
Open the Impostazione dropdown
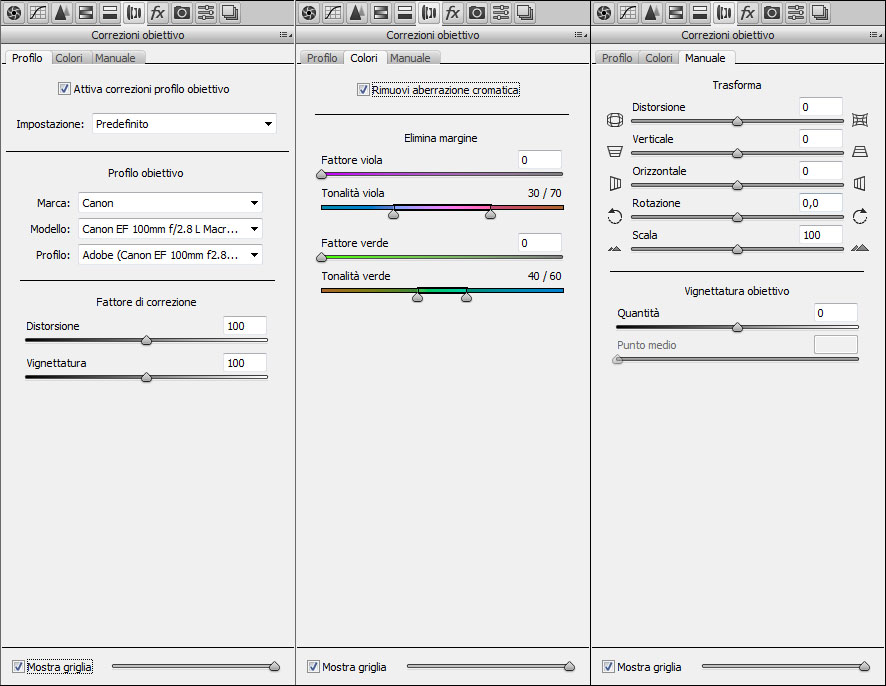pos(184,124)
